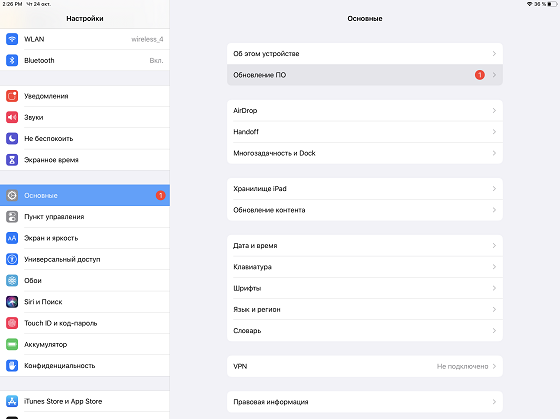
Task: Open the Уведомления notifications icon
Action: [x=12, y=96]
